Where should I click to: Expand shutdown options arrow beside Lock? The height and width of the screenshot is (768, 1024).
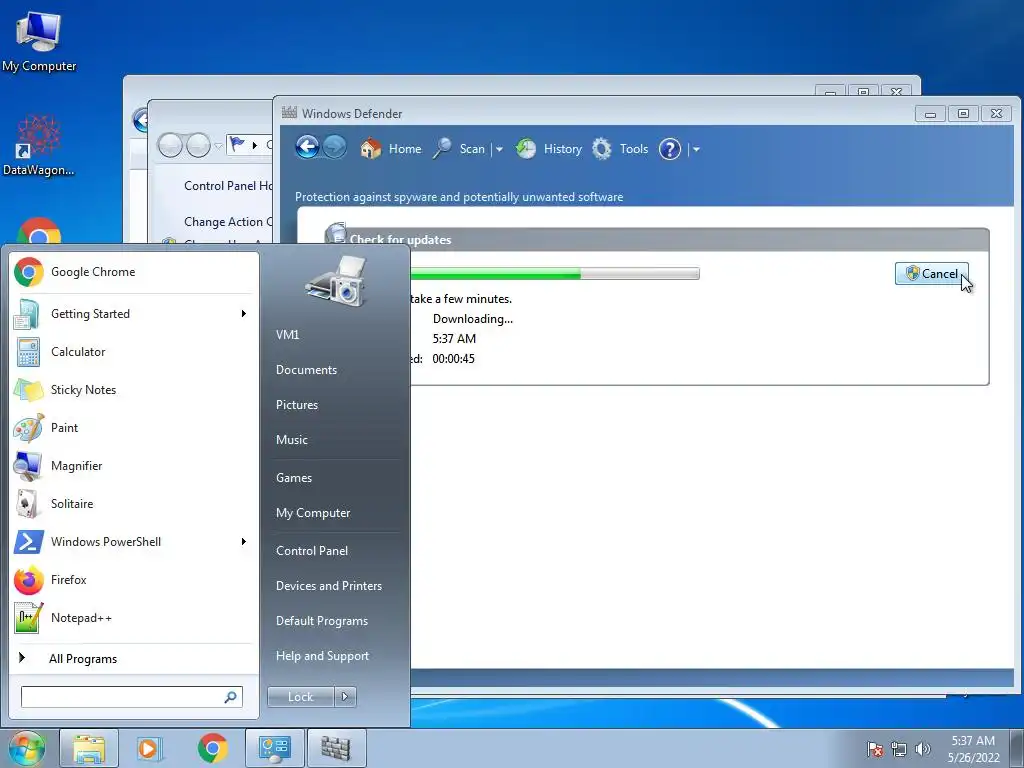pyautogui.click(x=345, y=697)
